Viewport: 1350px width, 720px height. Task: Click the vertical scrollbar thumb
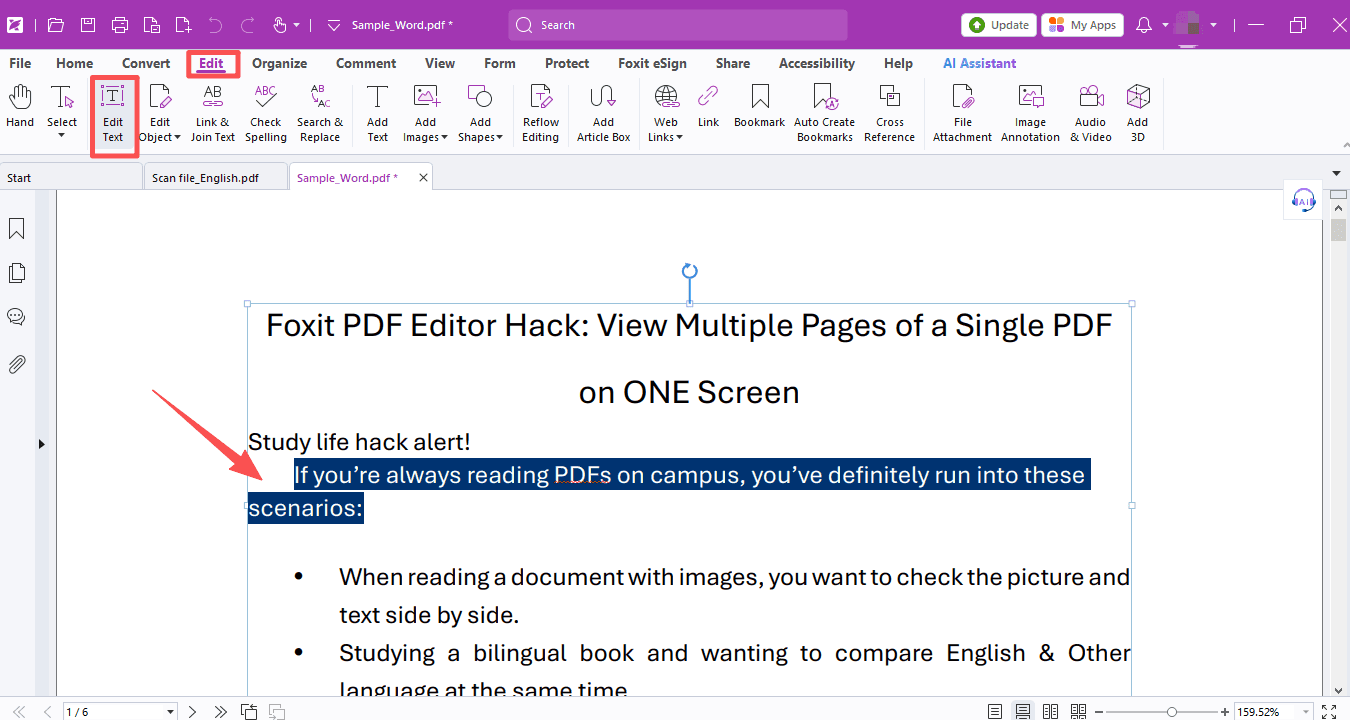pyautogui.click(x=1338, y=230)
